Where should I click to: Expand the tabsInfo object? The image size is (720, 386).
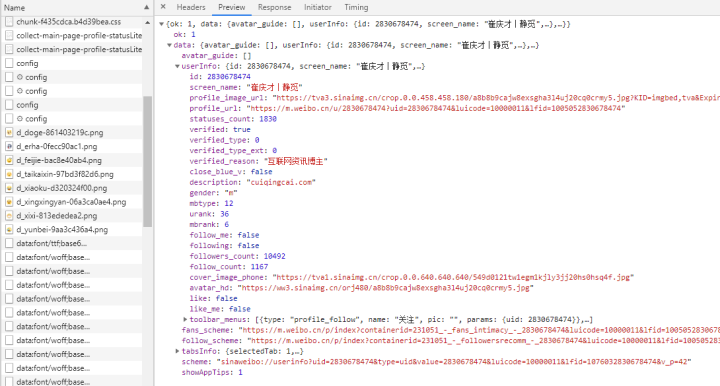(x=177, y=351)
